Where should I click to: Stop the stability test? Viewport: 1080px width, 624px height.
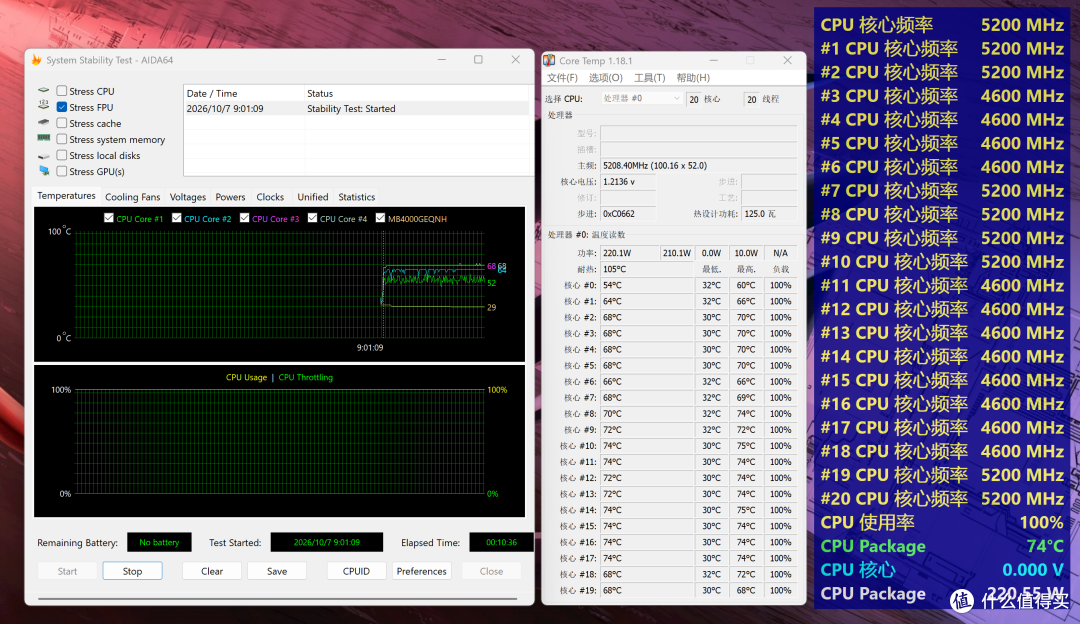[x=132, y=571]
